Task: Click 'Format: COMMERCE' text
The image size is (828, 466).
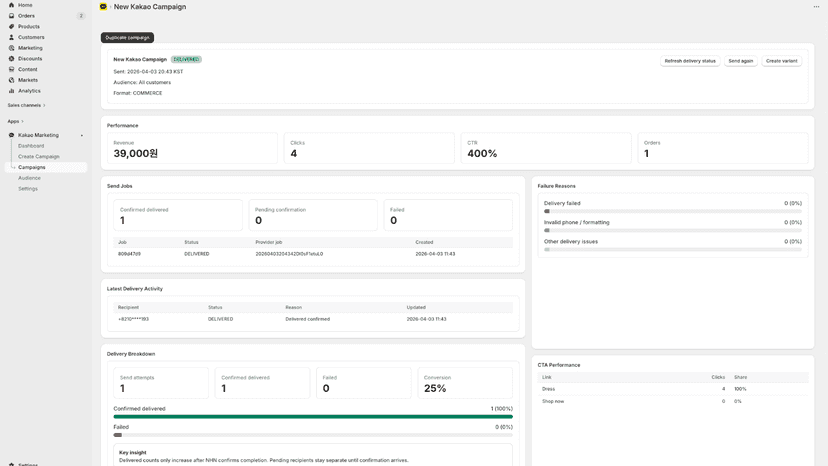Action: [x=138, y=93]
